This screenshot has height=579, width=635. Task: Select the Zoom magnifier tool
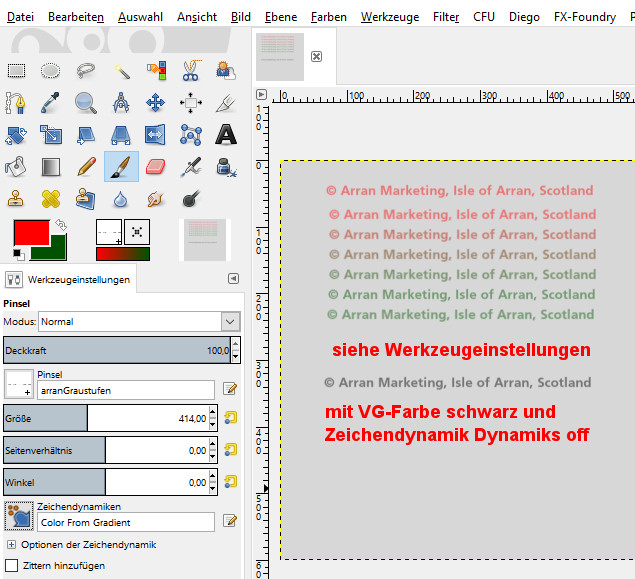[86, 103]
